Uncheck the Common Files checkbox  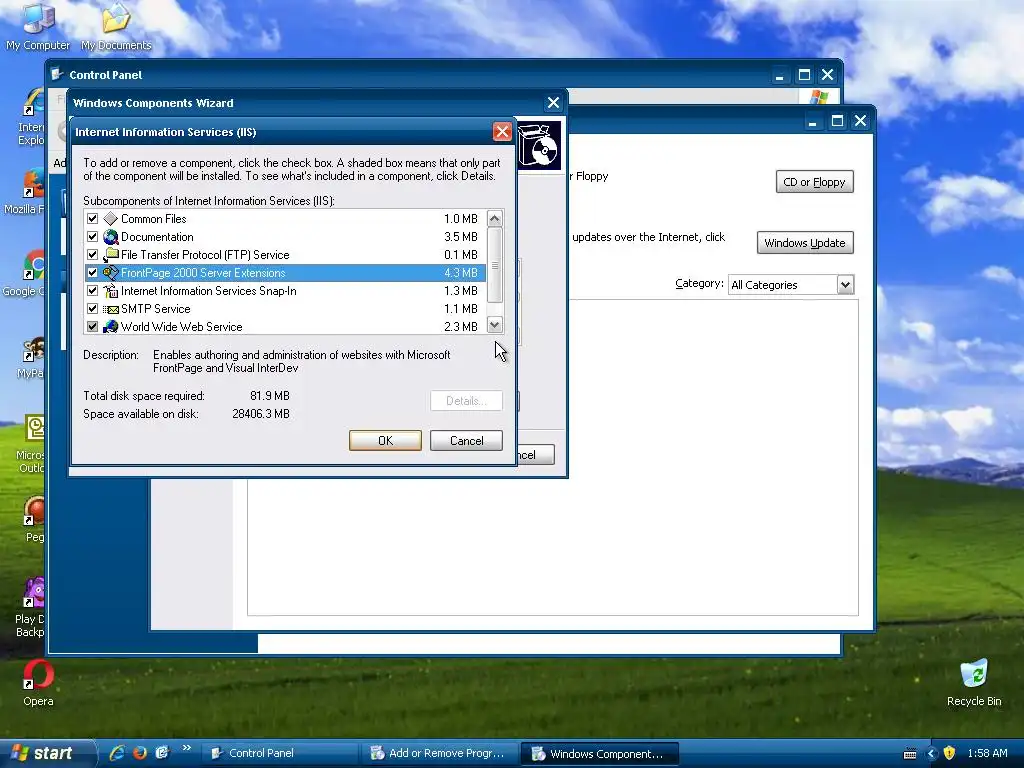tap(92, 219)
